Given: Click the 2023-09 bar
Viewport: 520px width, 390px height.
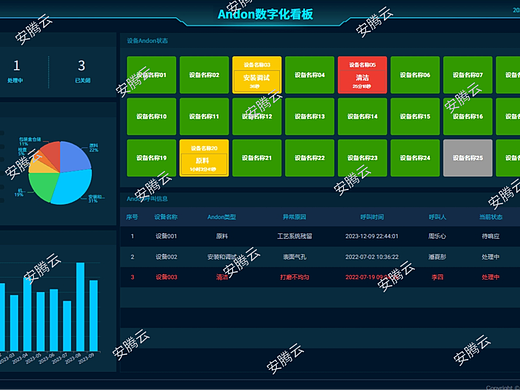Looking at the screenshot, I should coord(94,315).
